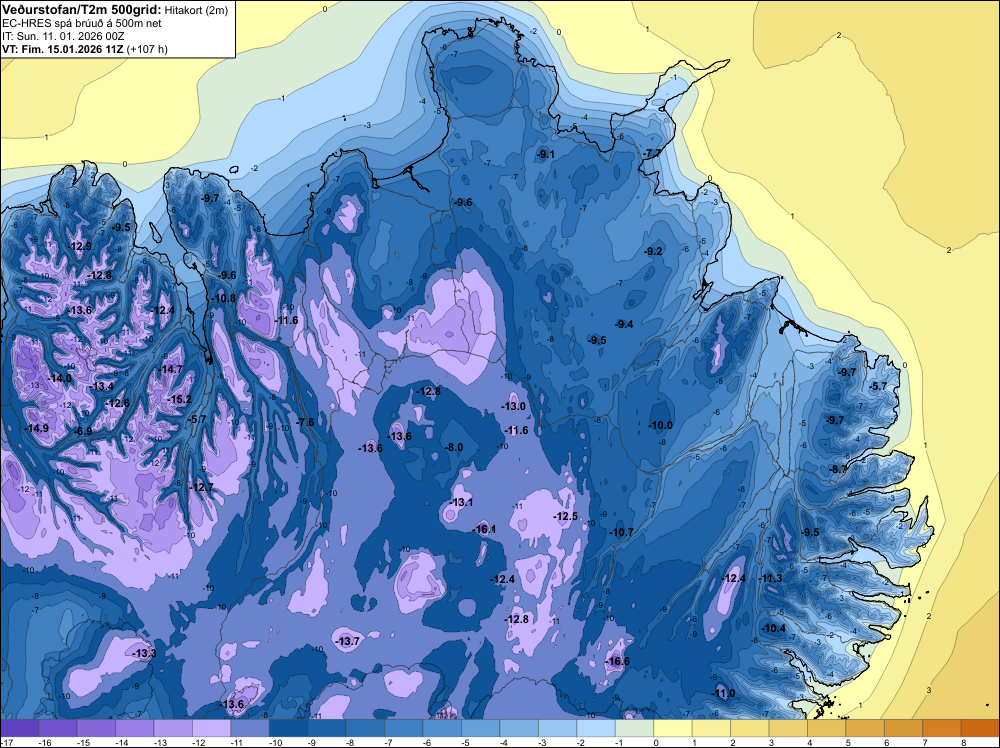Select the -12.5 temperature value
Viewport: 1000px width, 748px height.
(565, 516)
